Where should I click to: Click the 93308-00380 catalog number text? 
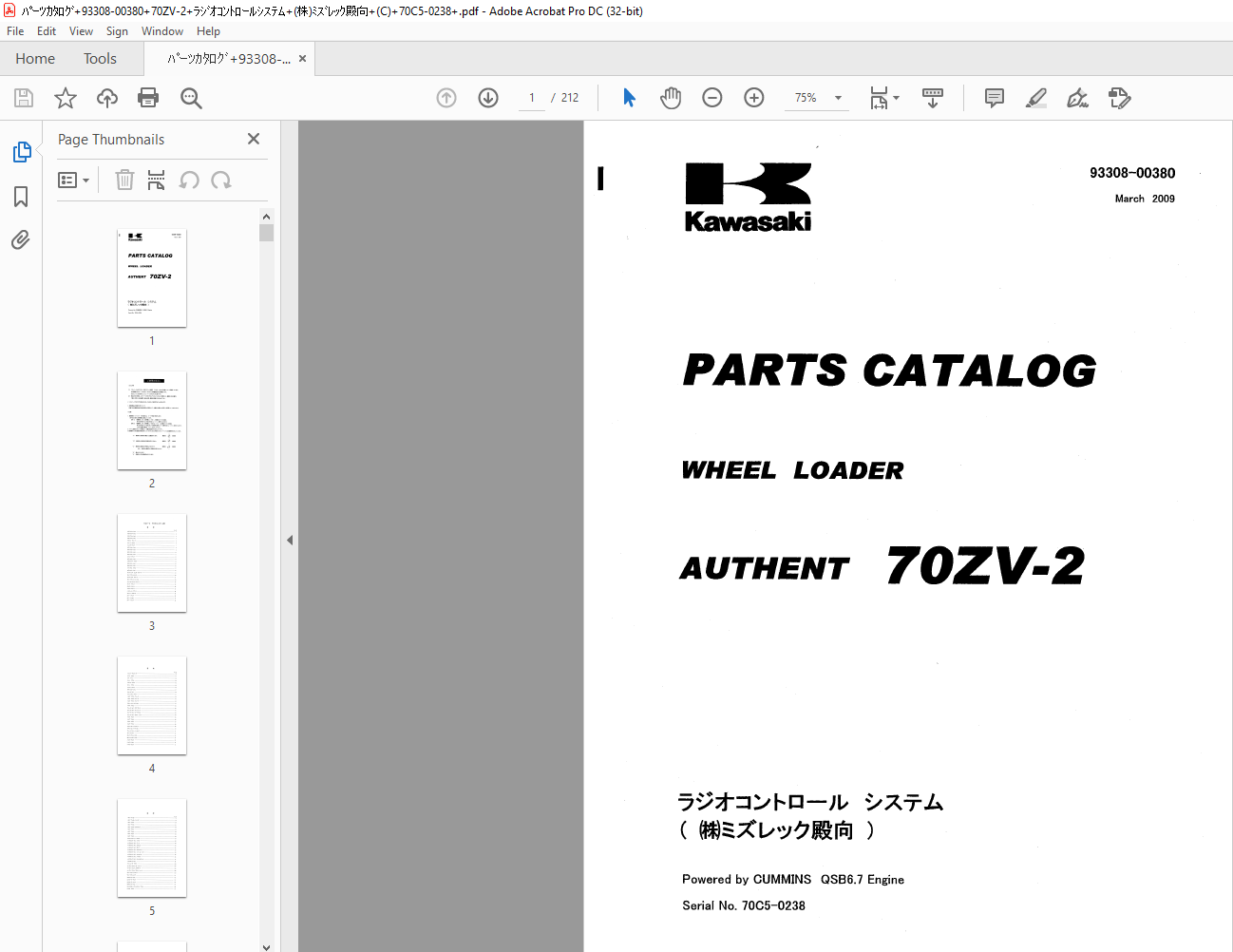pos(1132,173)
